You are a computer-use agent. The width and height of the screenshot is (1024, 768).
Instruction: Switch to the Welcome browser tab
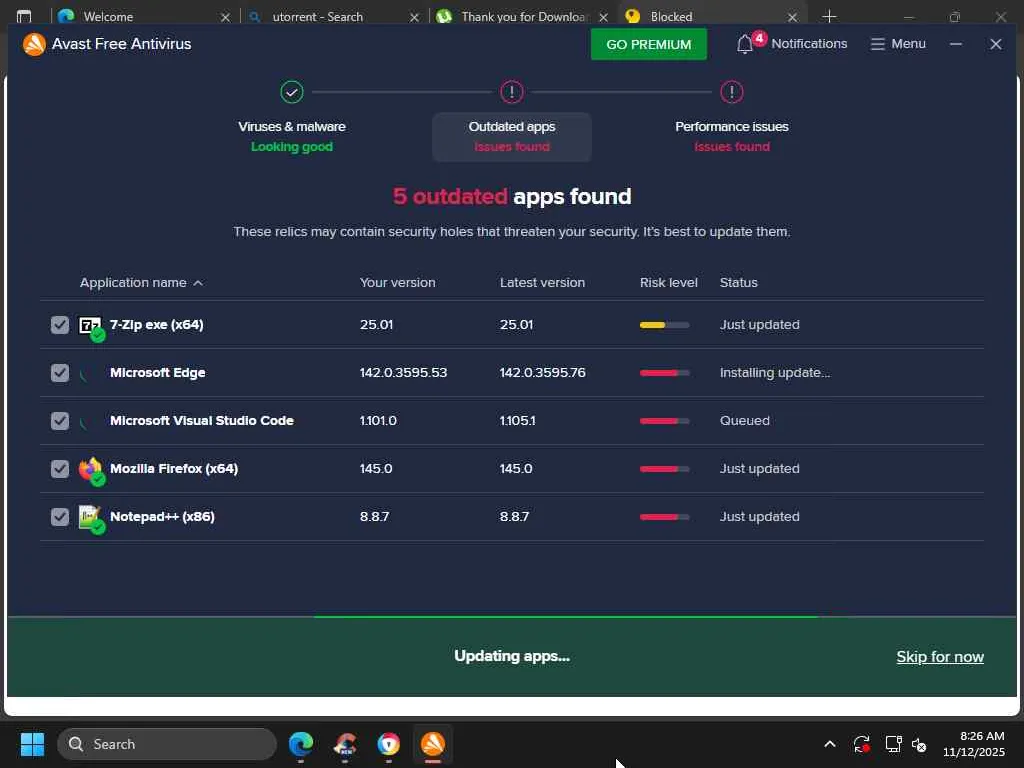[x=142, y=16]
